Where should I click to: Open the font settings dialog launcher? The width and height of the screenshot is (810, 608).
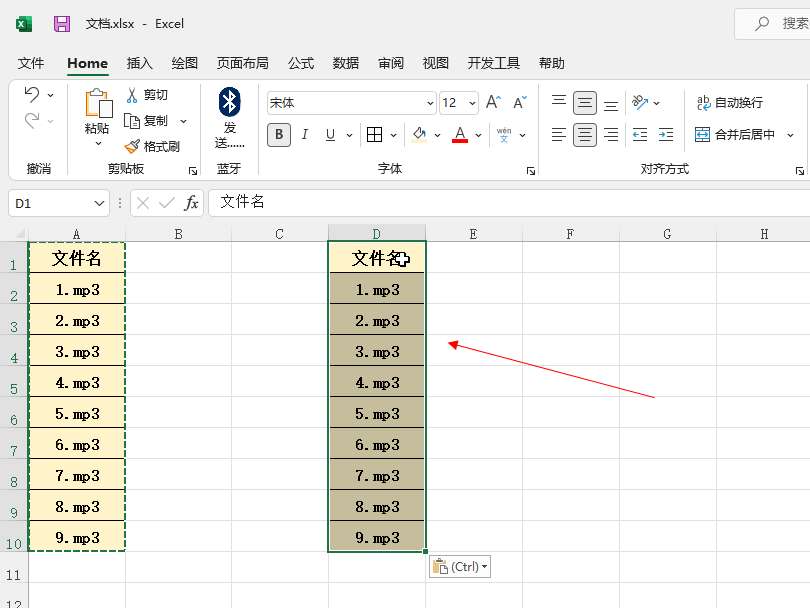pos(531,171)
